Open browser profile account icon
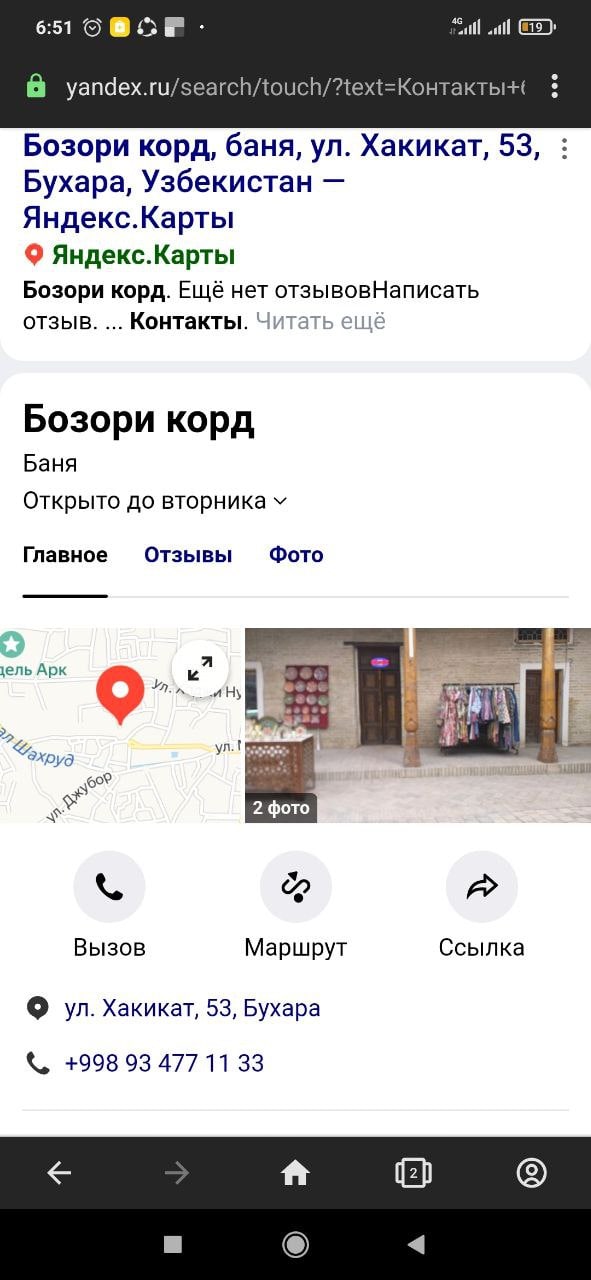This screenshot has height=1280, width=591. [531, 1173]
